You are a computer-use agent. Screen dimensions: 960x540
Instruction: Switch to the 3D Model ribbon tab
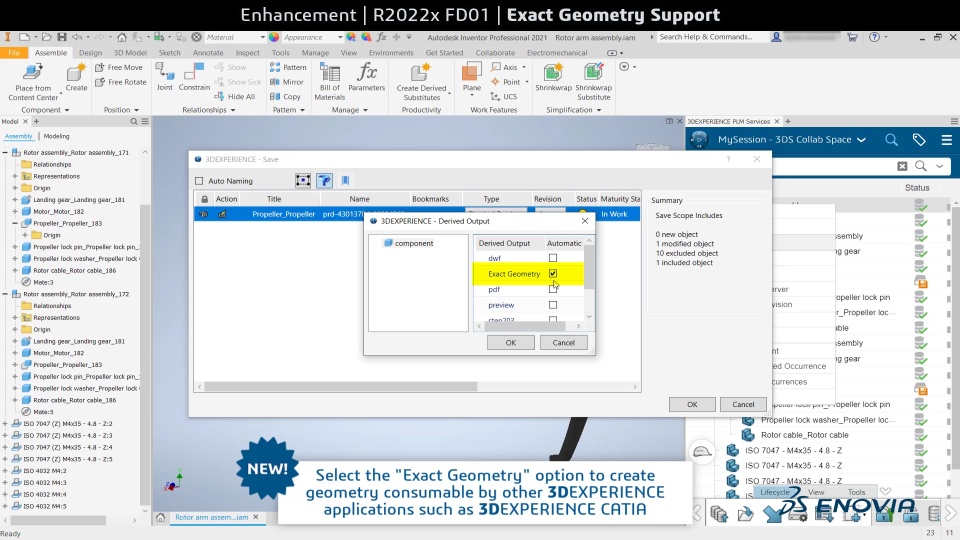click(x=130, y=53)
